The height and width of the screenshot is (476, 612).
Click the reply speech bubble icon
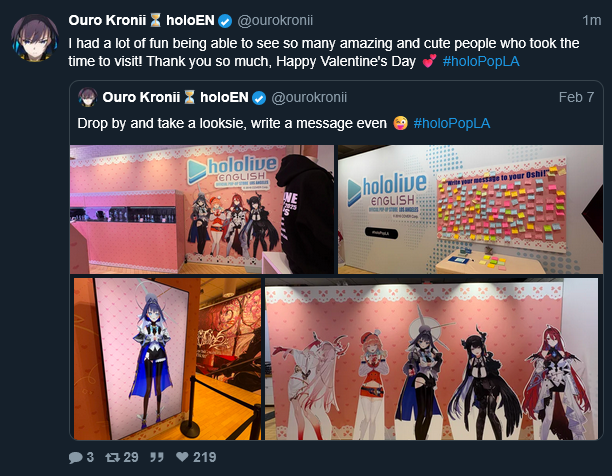tap(76, 457)
